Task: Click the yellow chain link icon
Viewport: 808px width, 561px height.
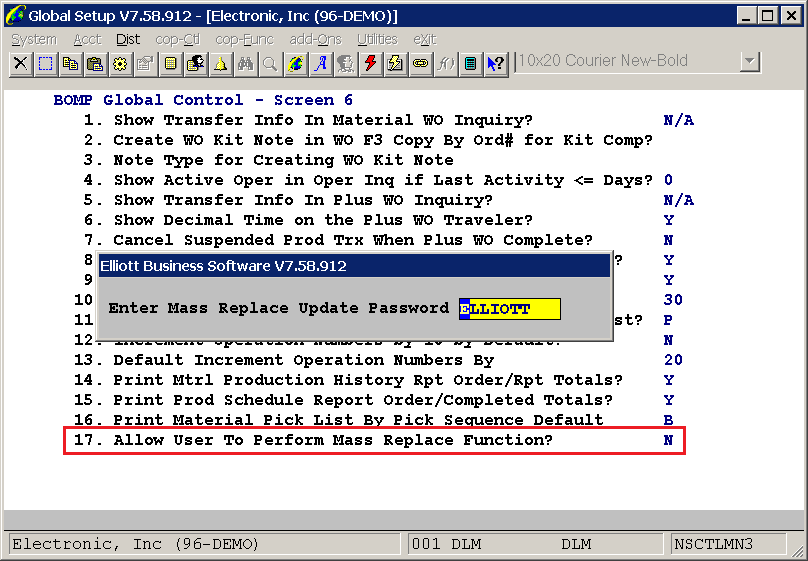Action: pos(420,63)
